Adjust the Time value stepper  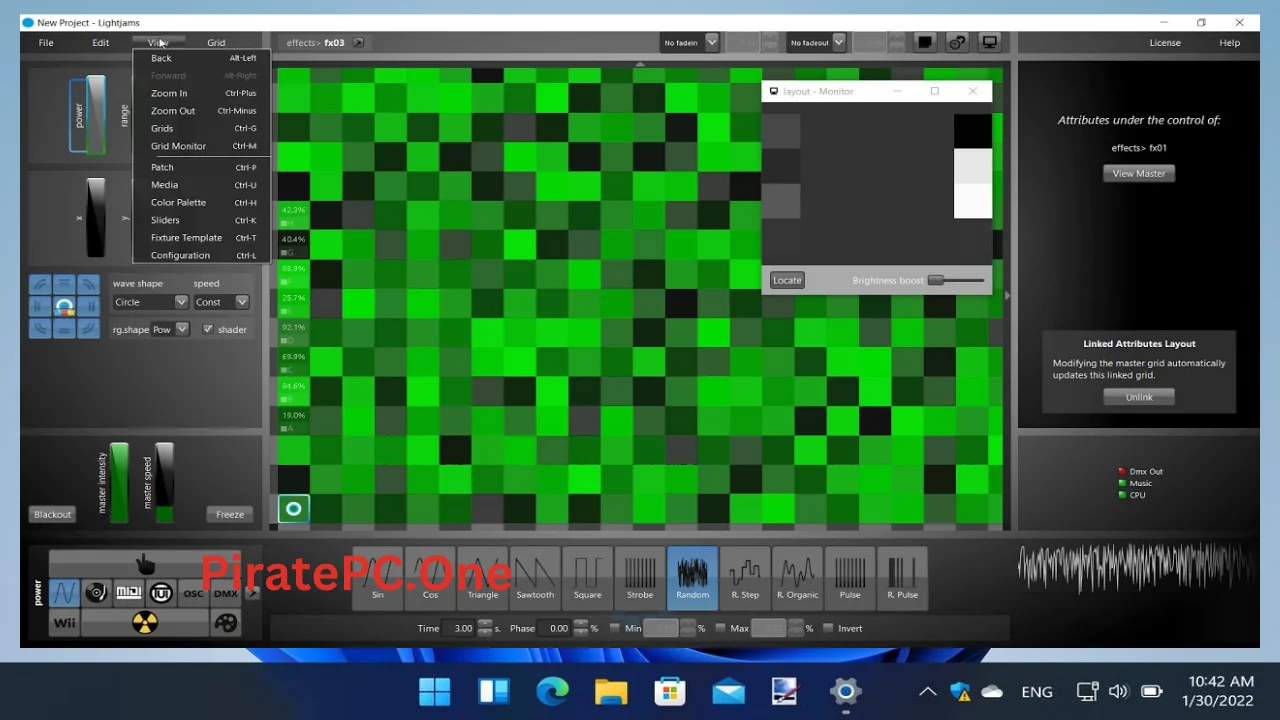pos(485,628)
